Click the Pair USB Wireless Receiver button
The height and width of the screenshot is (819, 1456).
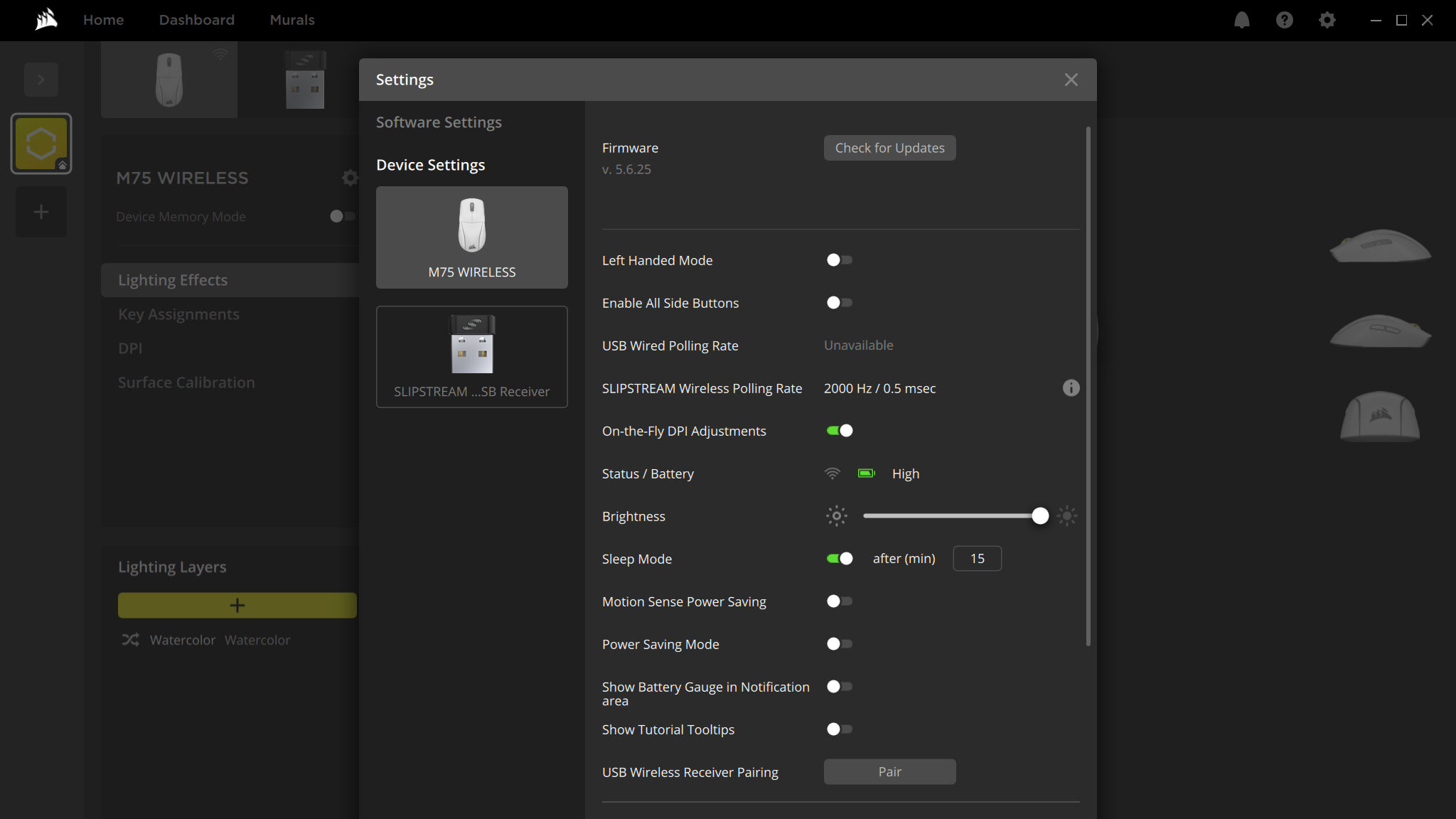pyautogui.click(x=890, y=771)
